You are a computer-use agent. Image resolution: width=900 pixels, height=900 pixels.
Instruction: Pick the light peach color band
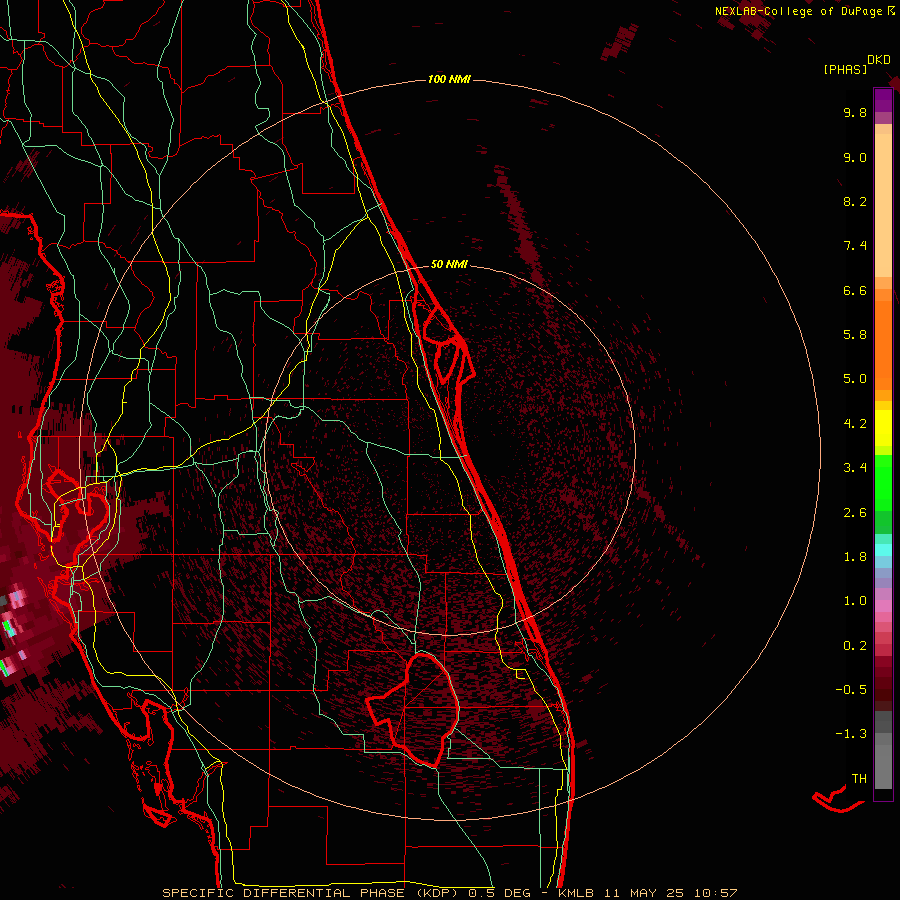883,205
